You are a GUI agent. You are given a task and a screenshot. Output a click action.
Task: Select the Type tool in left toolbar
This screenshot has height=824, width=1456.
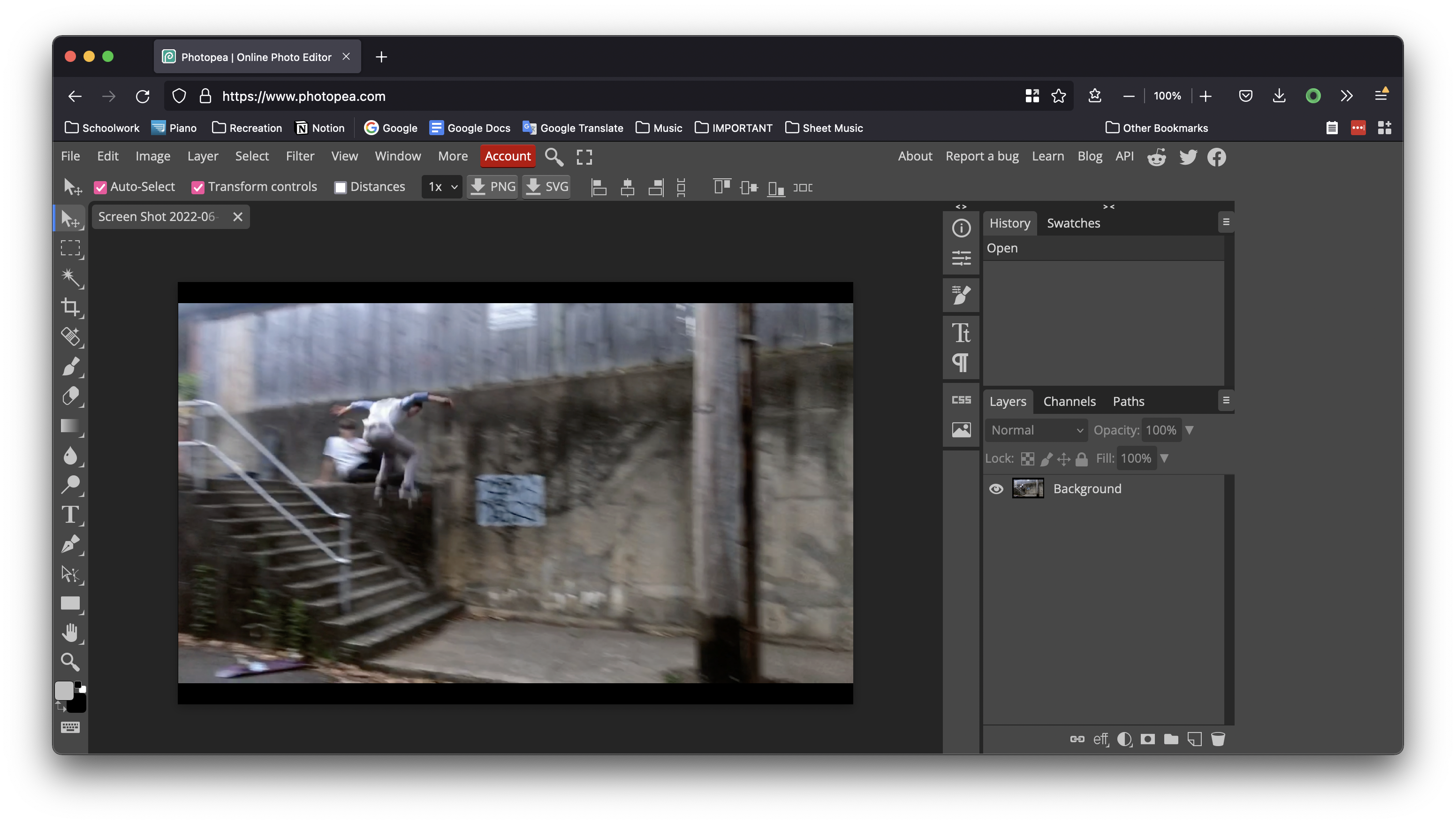(x=71, y=514)
